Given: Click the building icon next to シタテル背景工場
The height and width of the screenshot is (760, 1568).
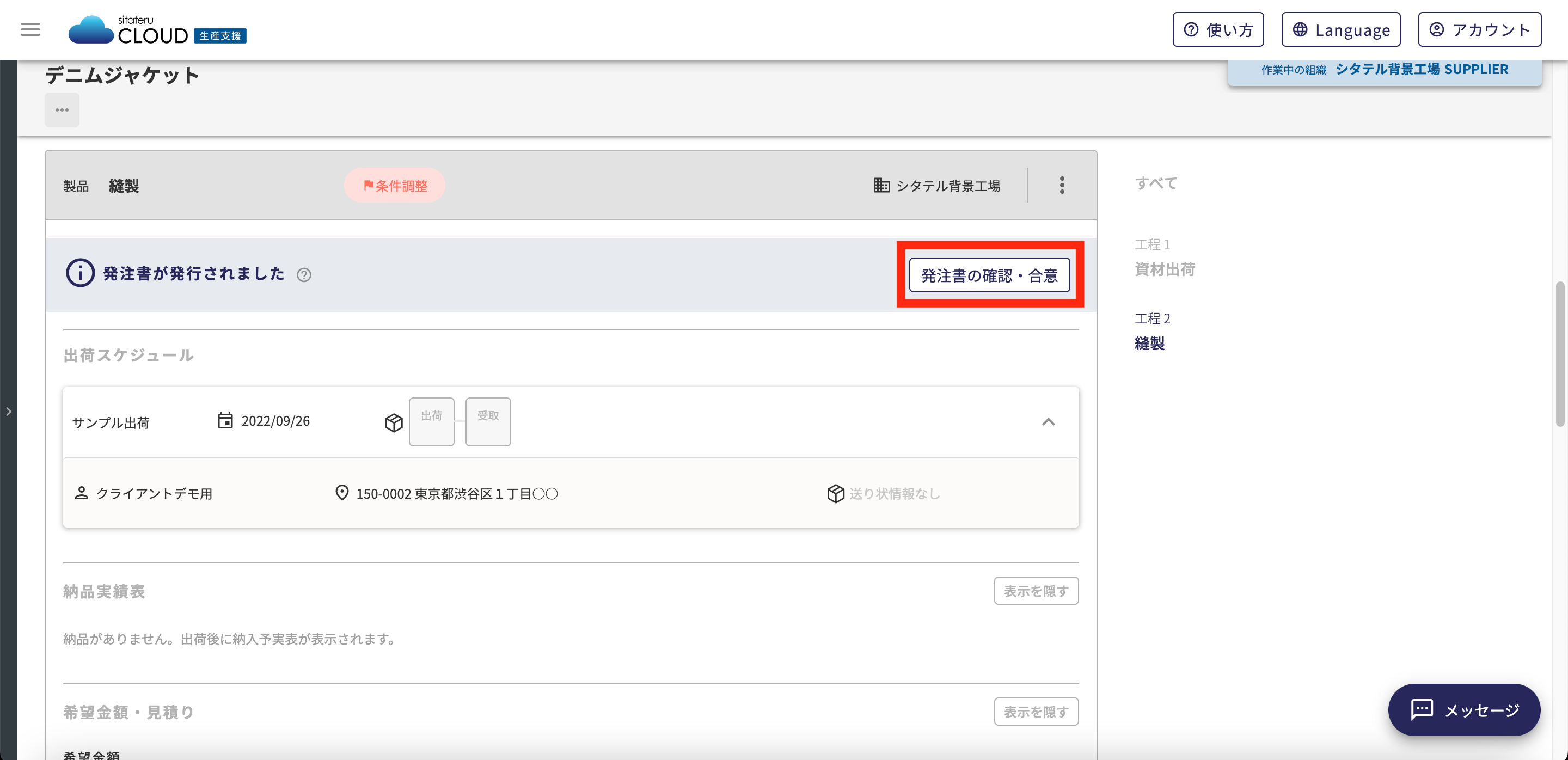Looking at the screenshot, I should pyautogui.click(x=881, y=185).
